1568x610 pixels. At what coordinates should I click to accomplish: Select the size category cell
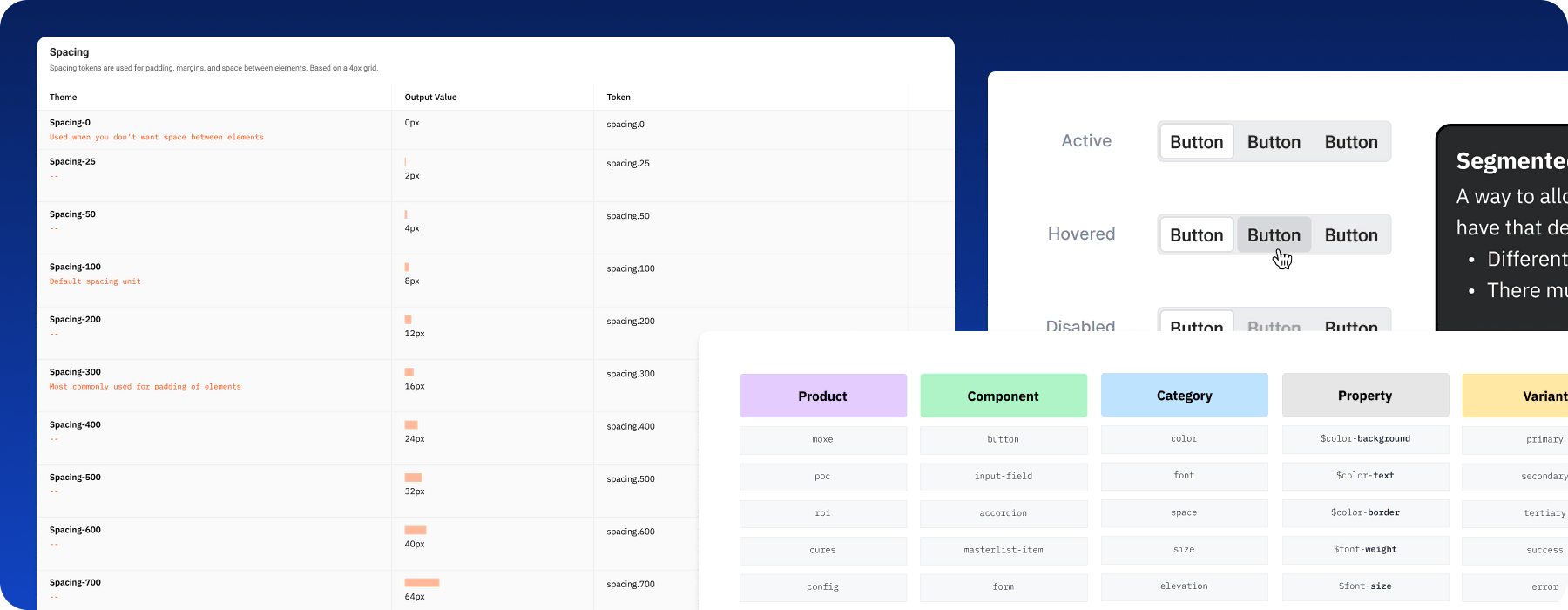(x=1185, y=549)
